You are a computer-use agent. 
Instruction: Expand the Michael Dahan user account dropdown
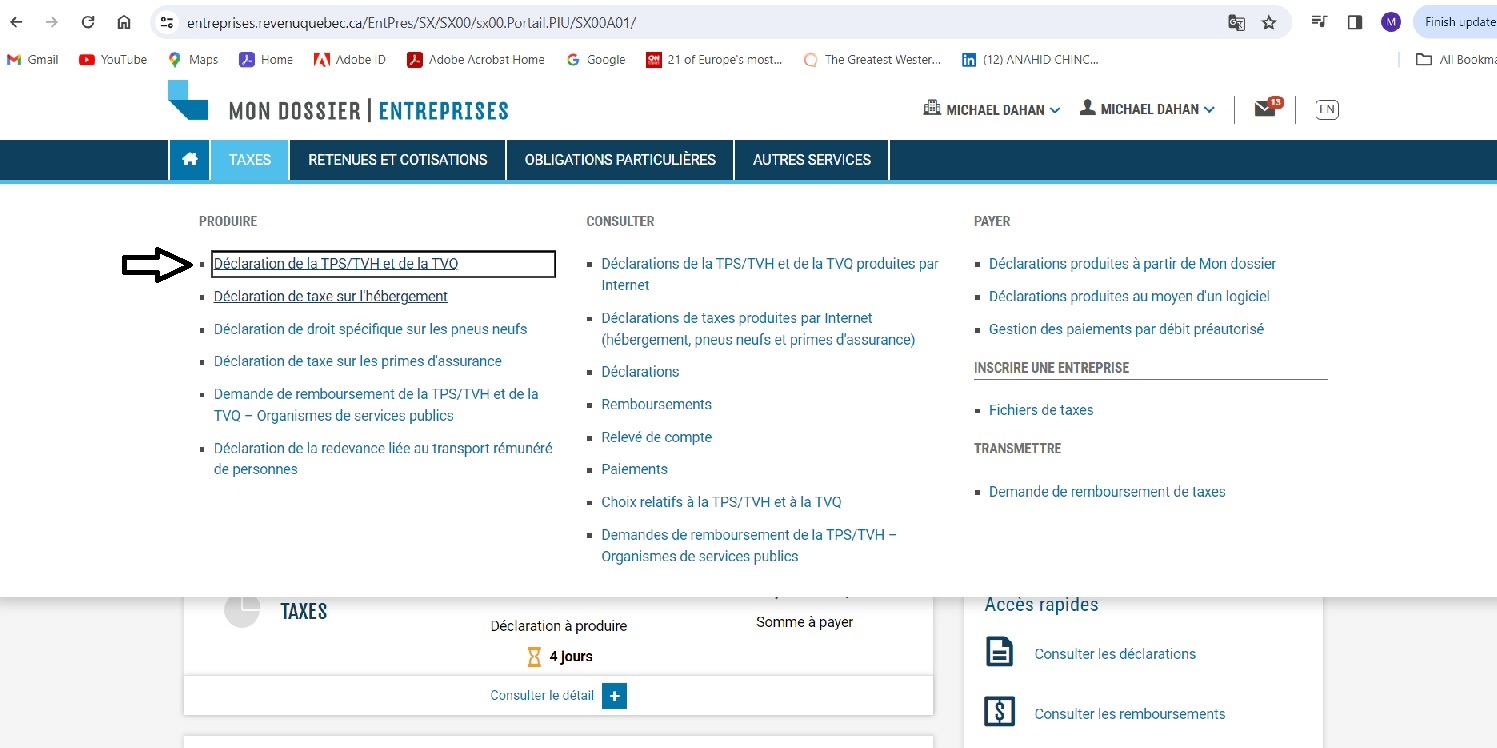tap(1148, 109)
